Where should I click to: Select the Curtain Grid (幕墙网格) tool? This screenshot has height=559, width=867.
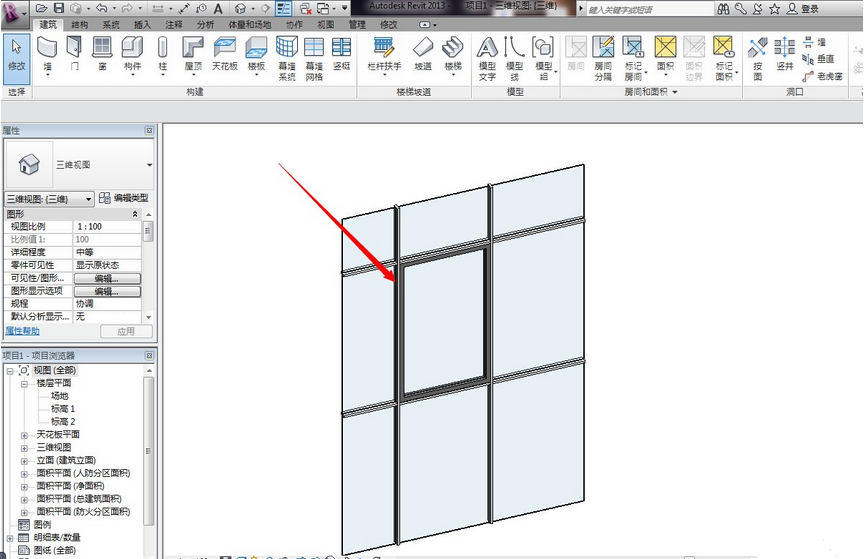pos(314,57)
